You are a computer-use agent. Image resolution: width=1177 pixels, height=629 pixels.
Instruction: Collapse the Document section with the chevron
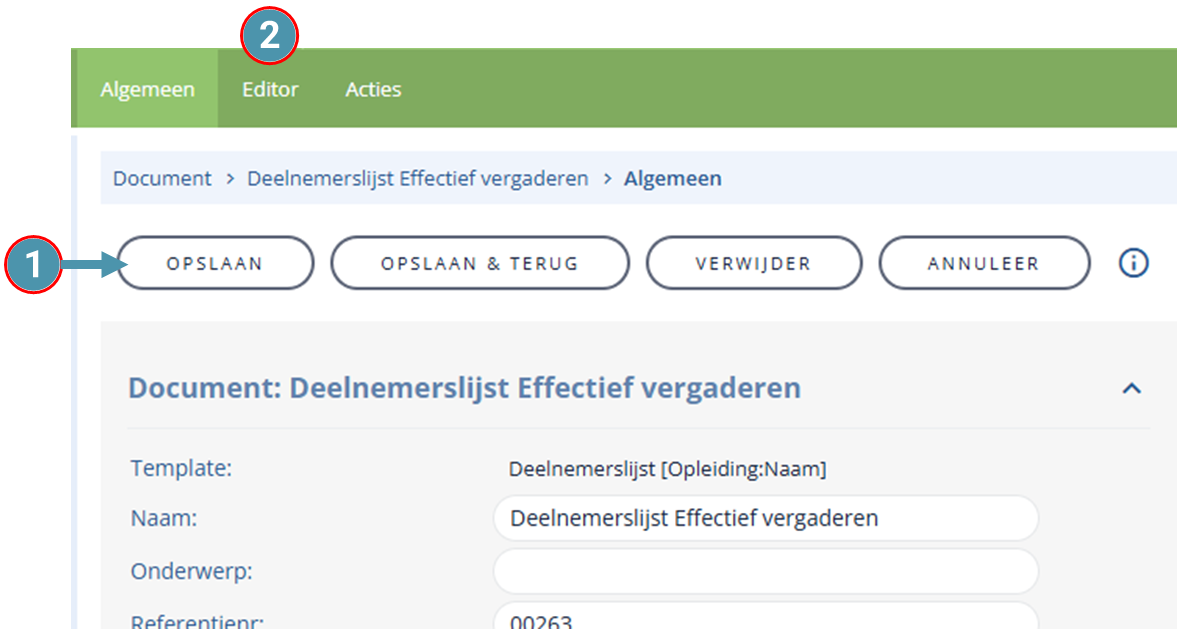[x=1131, y=389]
